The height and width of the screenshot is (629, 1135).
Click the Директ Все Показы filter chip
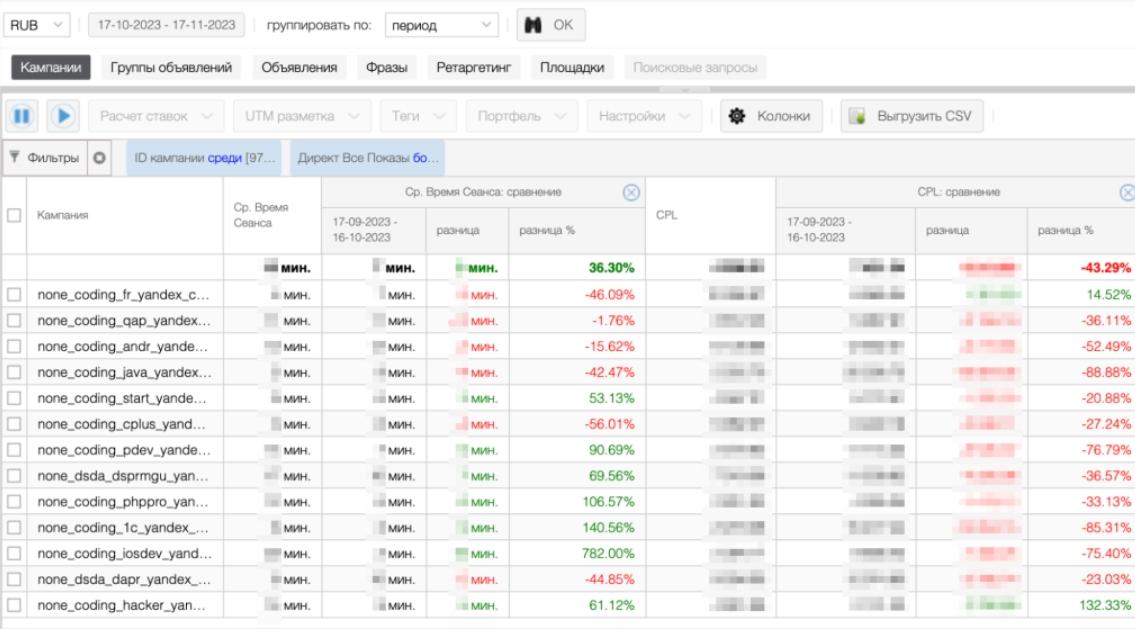[x=368, y=158]
